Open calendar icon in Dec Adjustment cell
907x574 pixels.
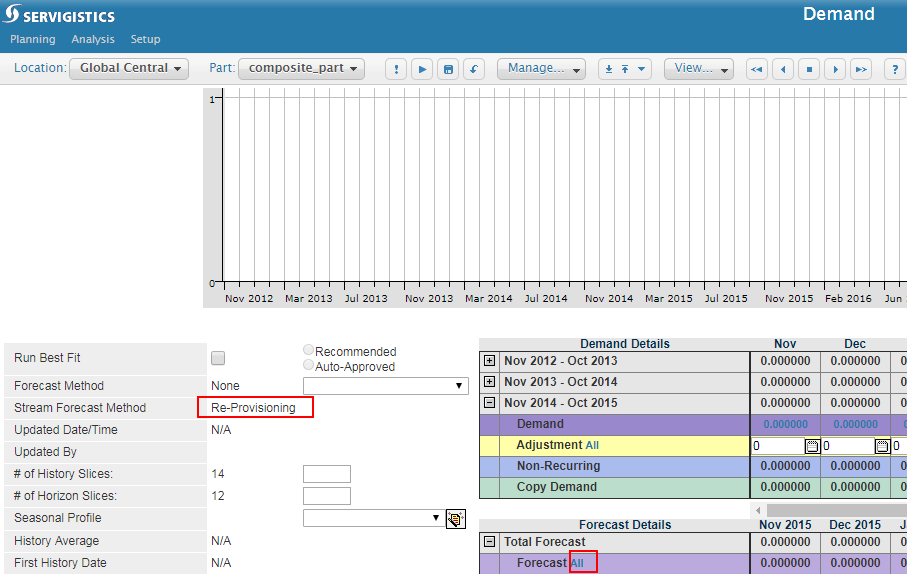tap(882, 446)
